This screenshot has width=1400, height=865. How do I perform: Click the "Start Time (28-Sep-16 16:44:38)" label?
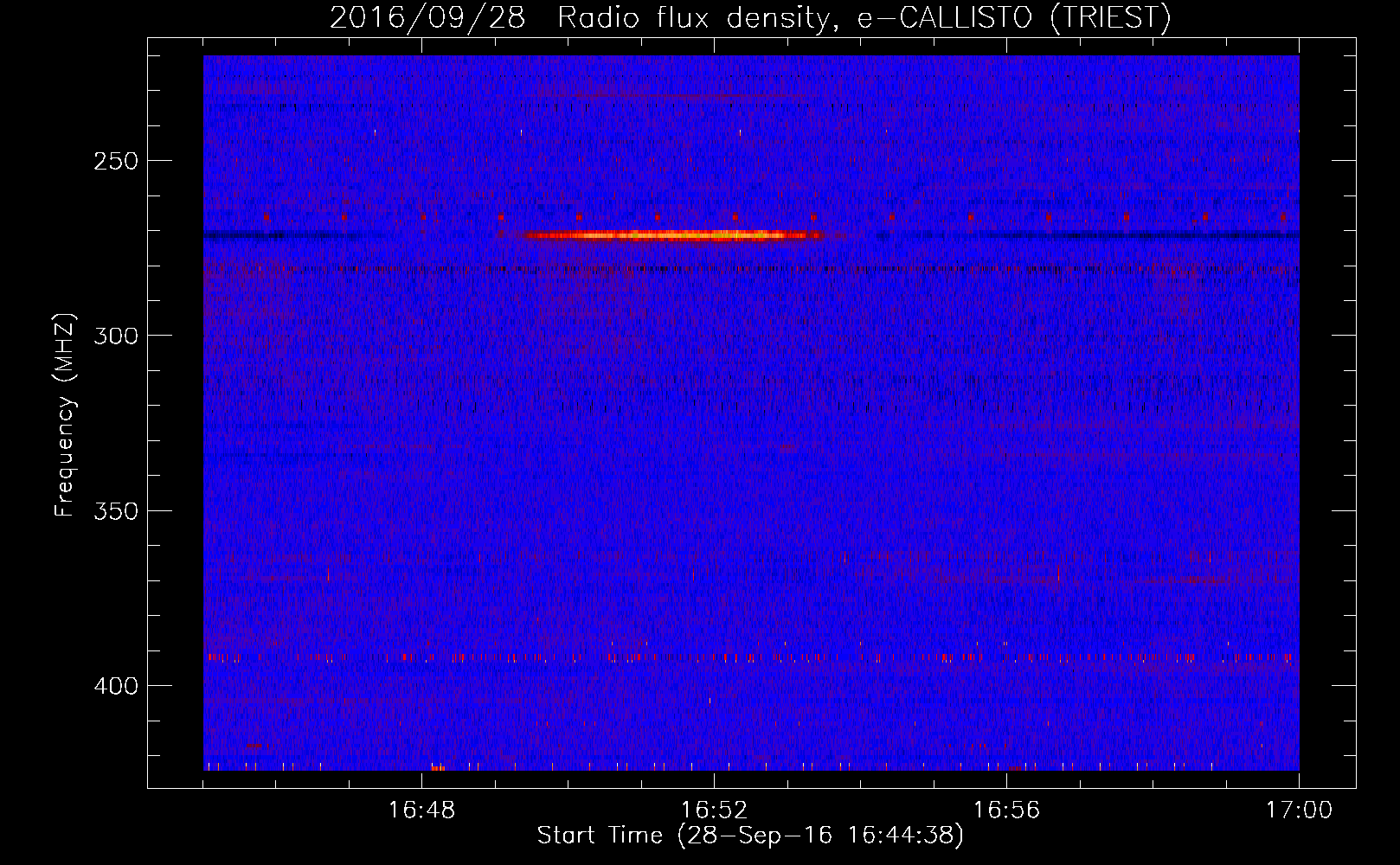750,836
